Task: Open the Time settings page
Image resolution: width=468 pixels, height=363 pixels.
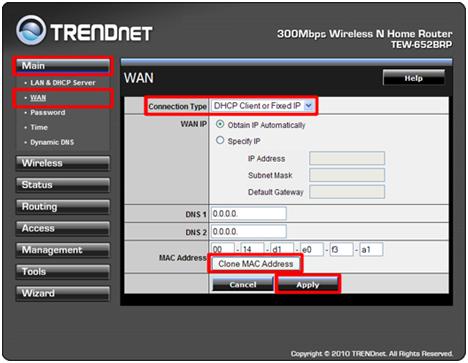Action: coord(39,127)
